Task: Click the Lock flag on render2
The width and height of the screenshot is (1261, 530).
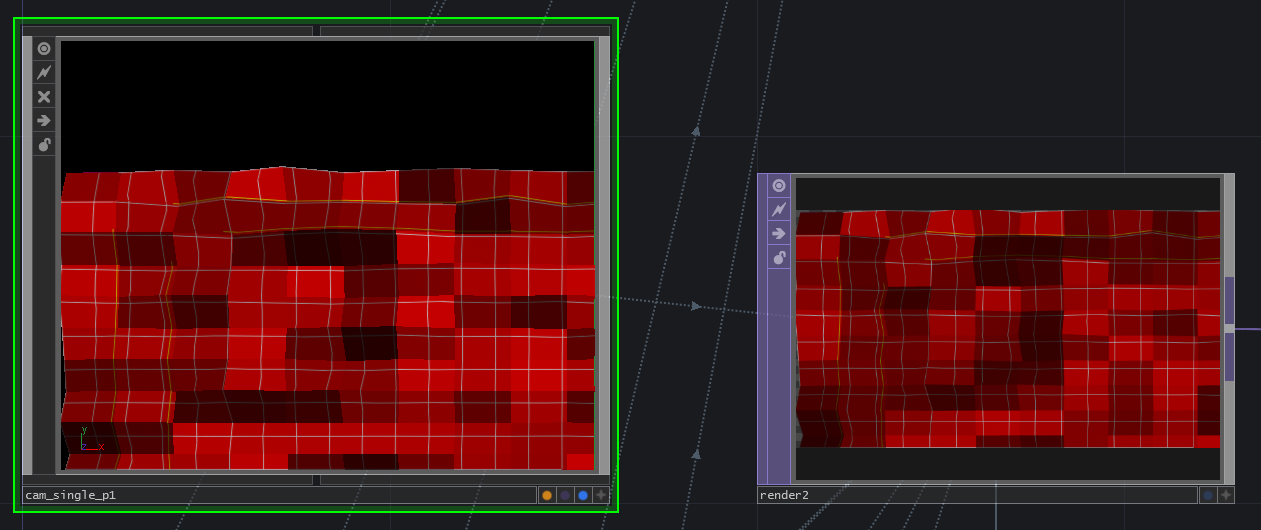Action: 779,258
